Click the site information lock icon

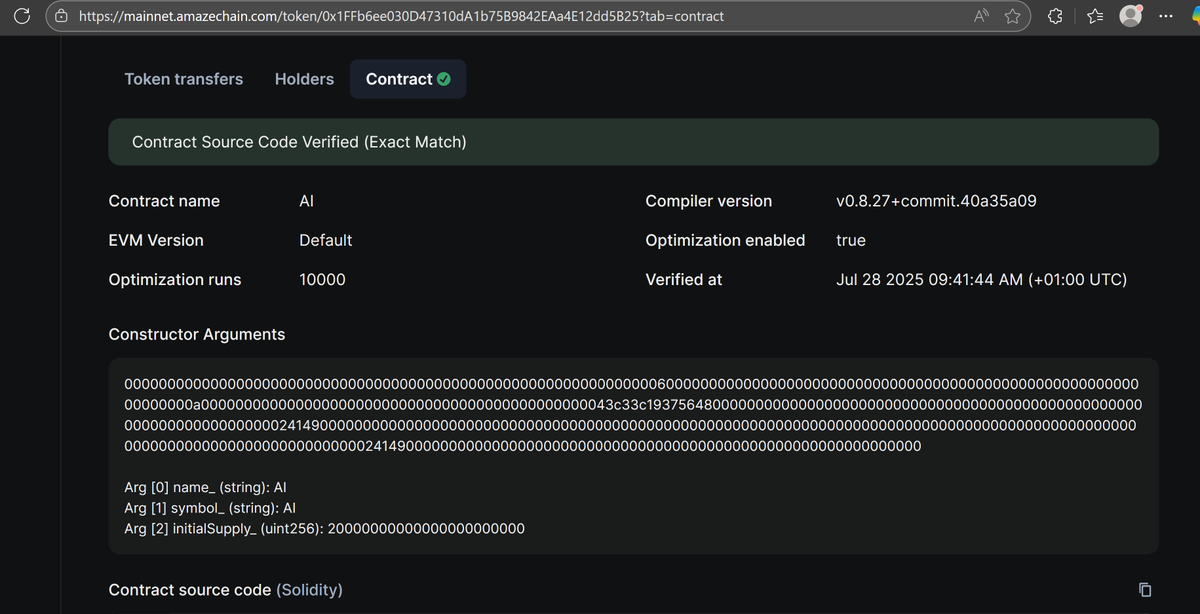(x=62, y=16)
